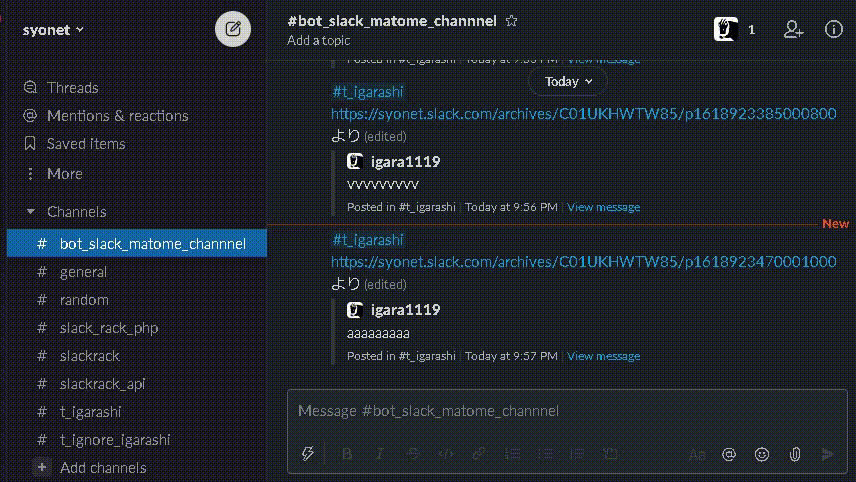856x482 pixels.
Task: Toggle the Aa formatting toolbar
Action: tap(697, 454)
